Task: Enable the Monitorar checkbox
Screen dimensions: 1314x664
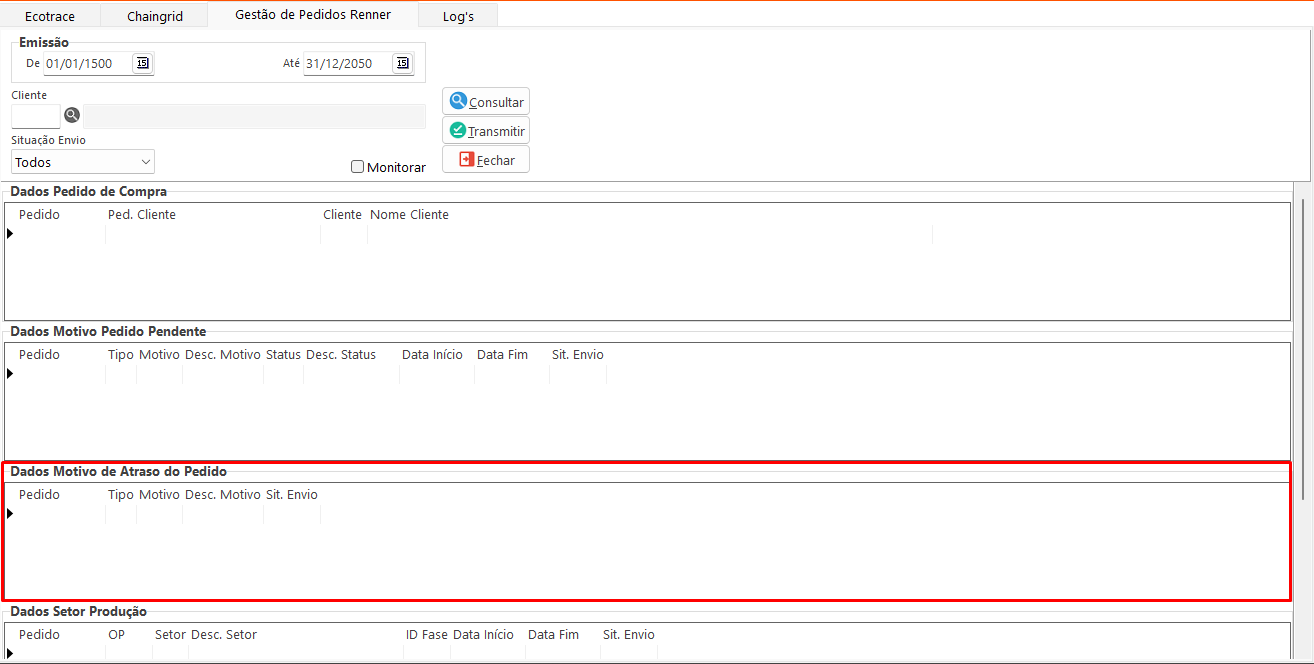Action: pyautogui.click(x=357, y=167)
